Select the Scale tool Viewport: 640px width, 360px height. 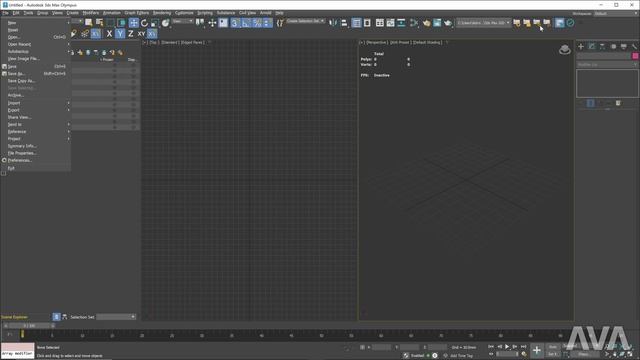point(155,23)
